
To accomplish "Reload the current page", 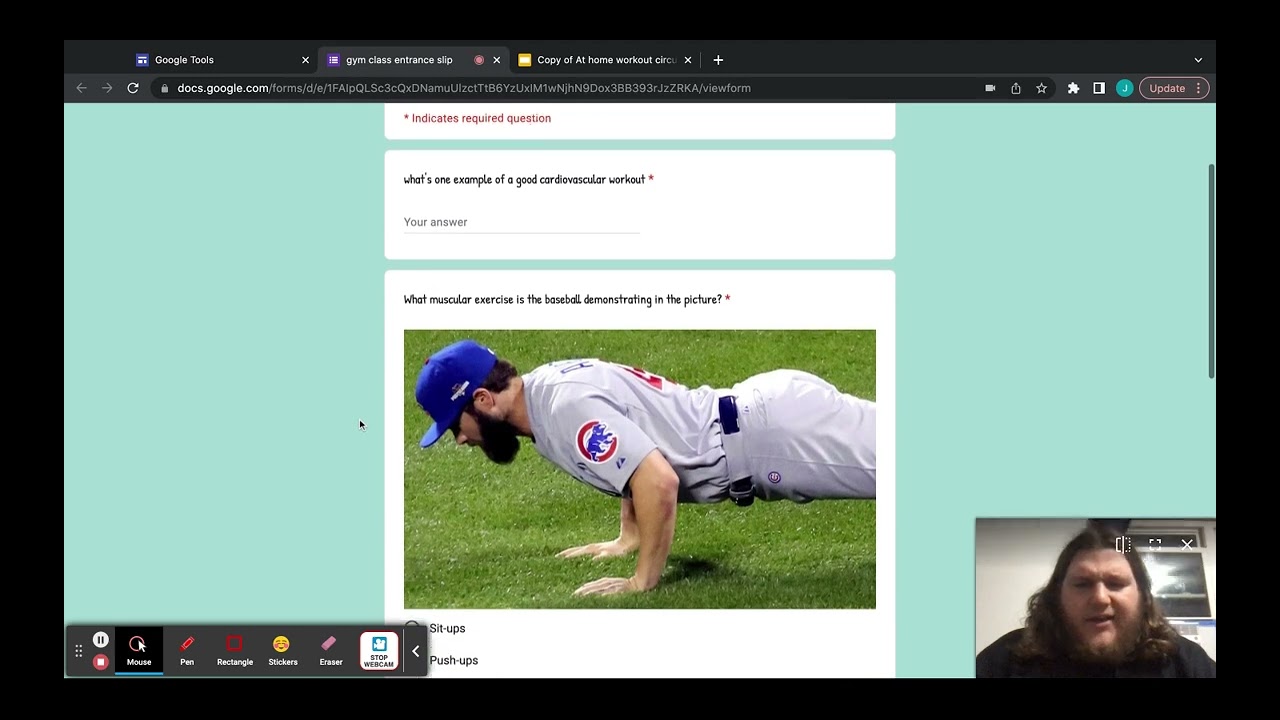I will [x=132, y=88].
